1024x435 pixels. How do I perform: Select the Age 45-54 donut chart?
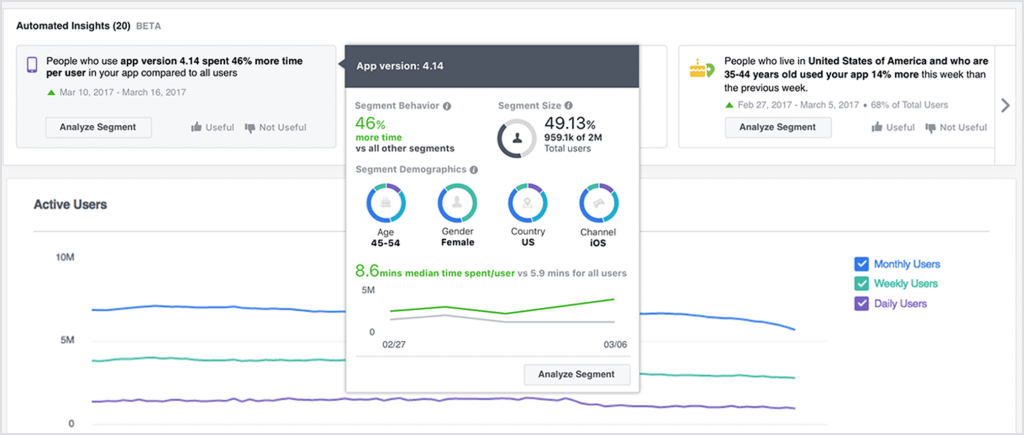(385, 203)
